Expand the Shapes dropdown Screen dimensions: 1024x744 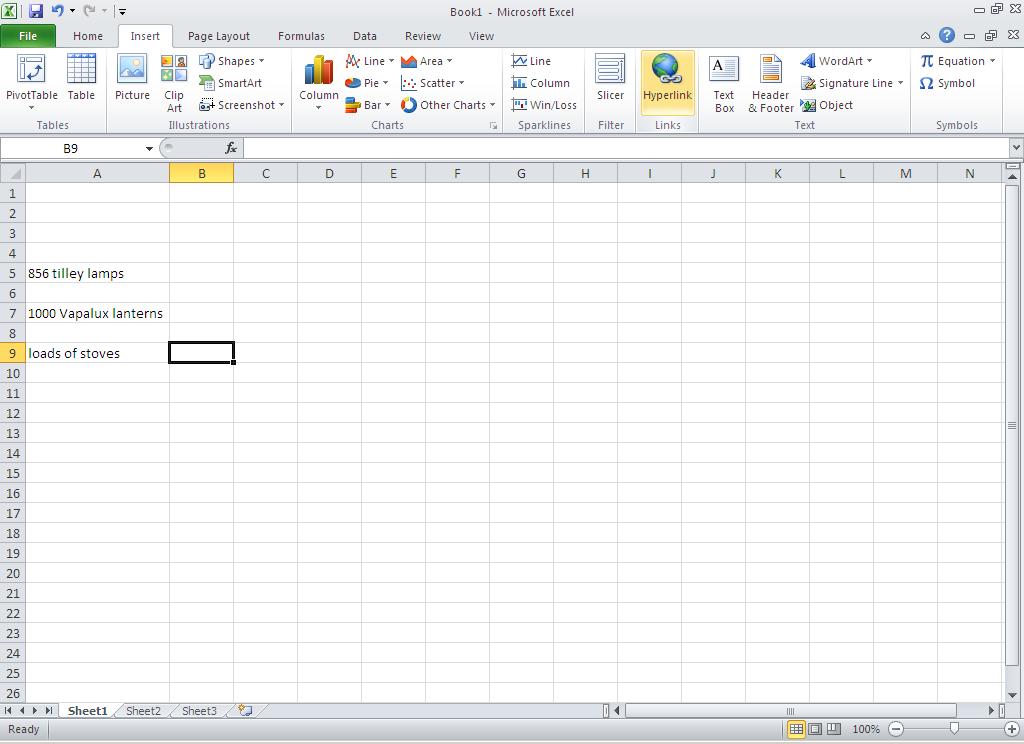pyautogui.click(x=233, y=61)
